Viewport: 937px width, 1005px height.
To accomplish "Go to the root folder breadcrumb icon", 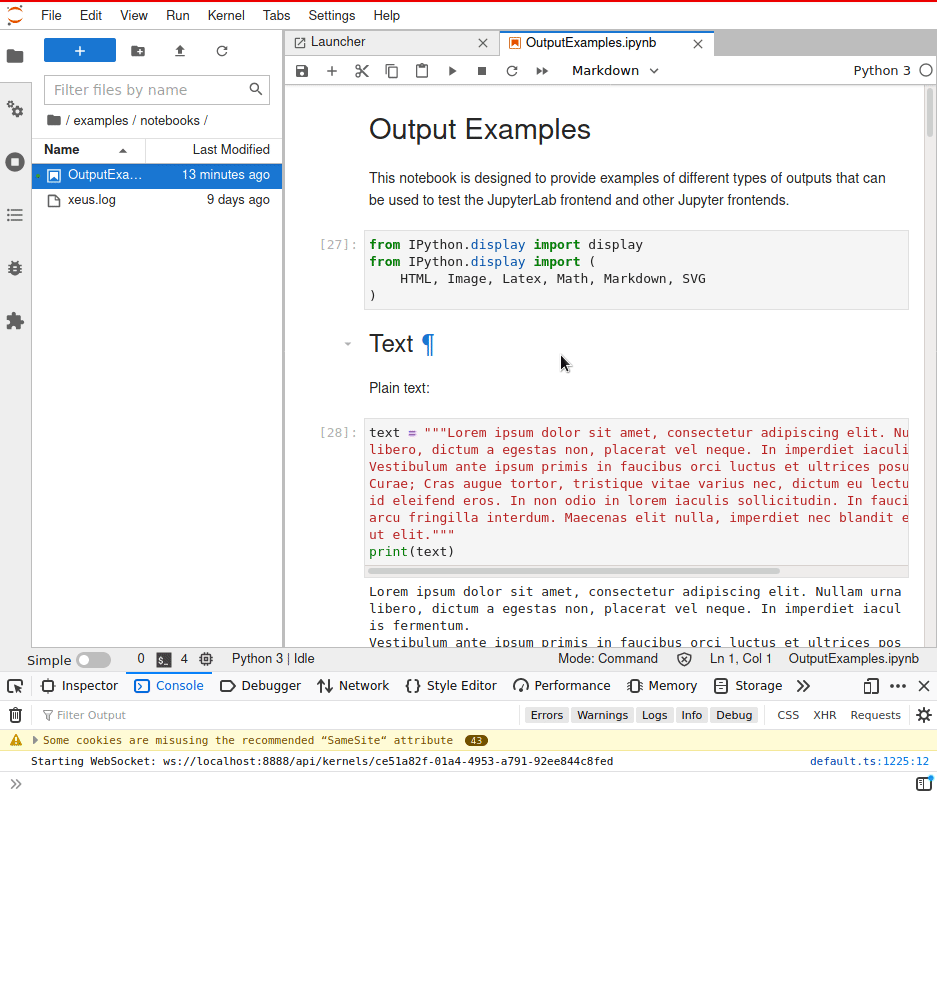I will [54, 120].
